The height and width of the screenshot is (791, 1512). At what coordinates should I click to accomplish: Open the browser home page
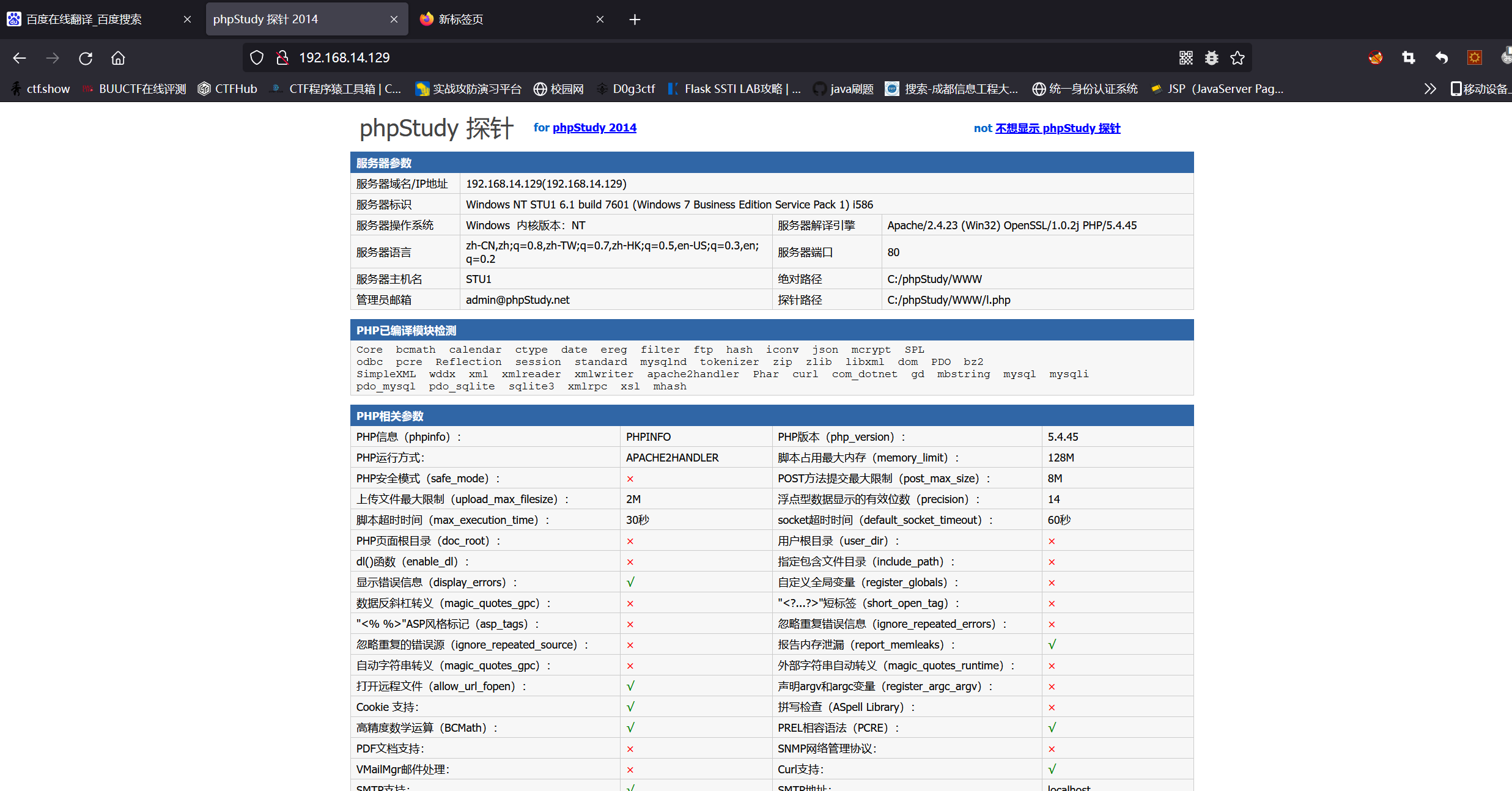(x=118, y=58)
